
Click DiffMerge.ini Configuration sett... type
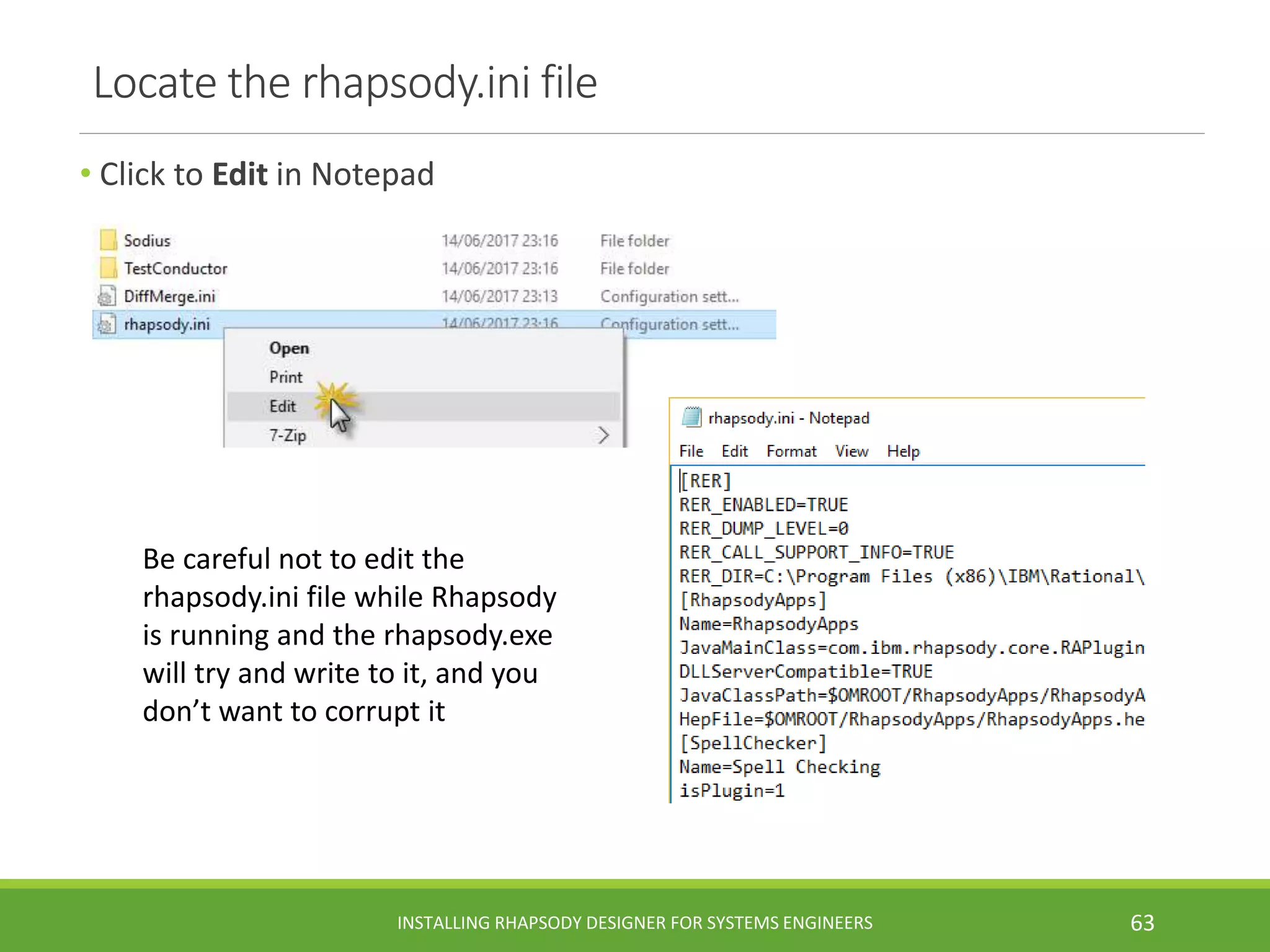[670, 296]
